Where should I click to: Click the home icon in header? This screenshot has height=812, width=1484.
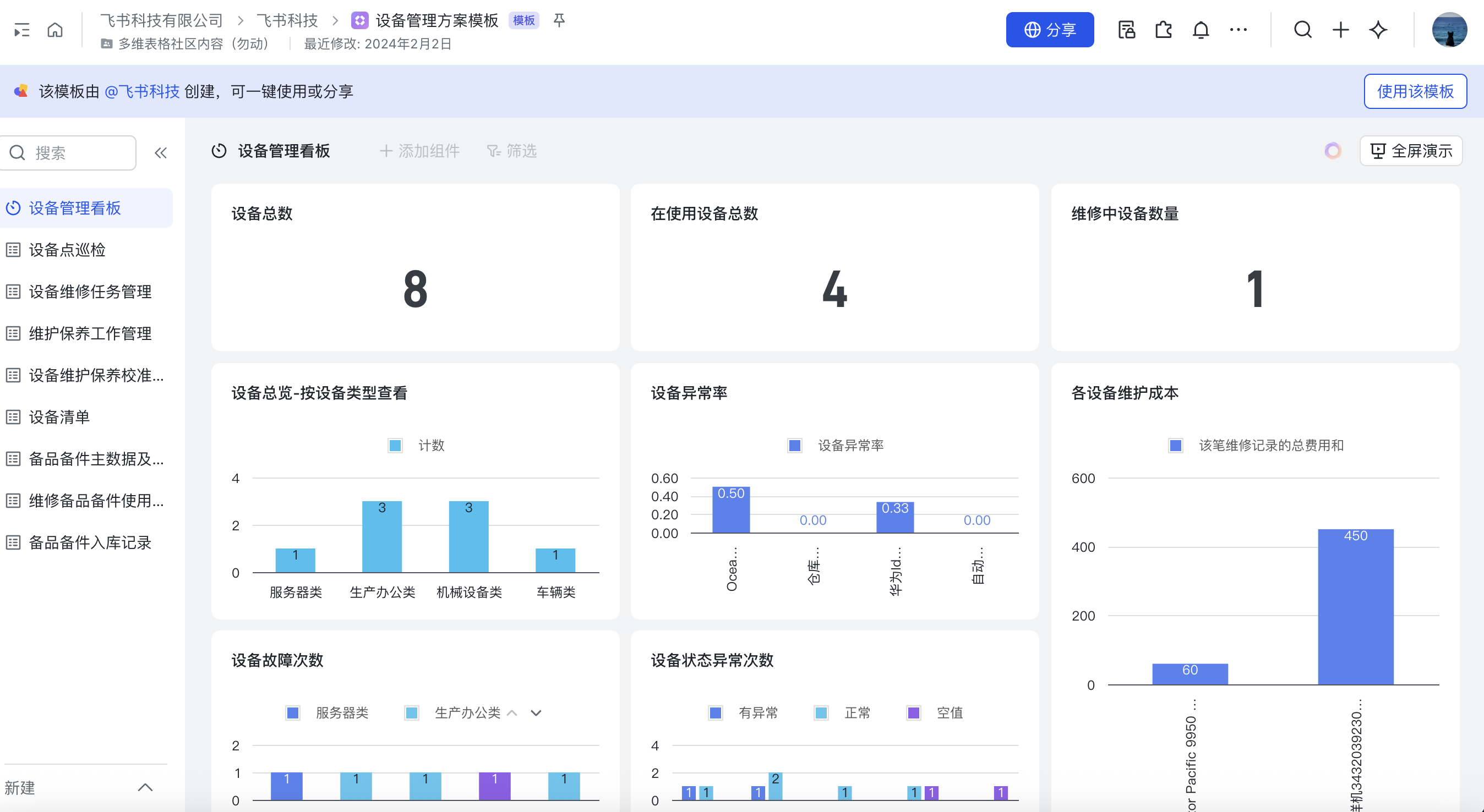pyautogui.click(x=54, y=29)
